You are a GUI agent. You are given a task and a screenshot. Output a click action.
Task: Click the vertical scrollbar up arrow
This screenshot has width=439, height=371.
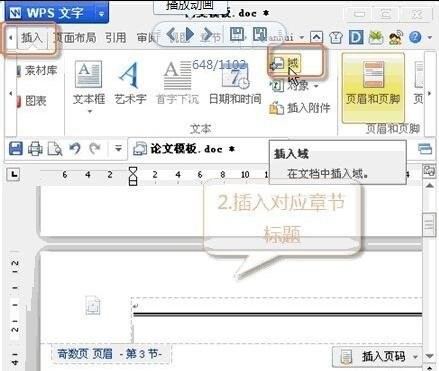pyautogui.click(x=429, y=185)
